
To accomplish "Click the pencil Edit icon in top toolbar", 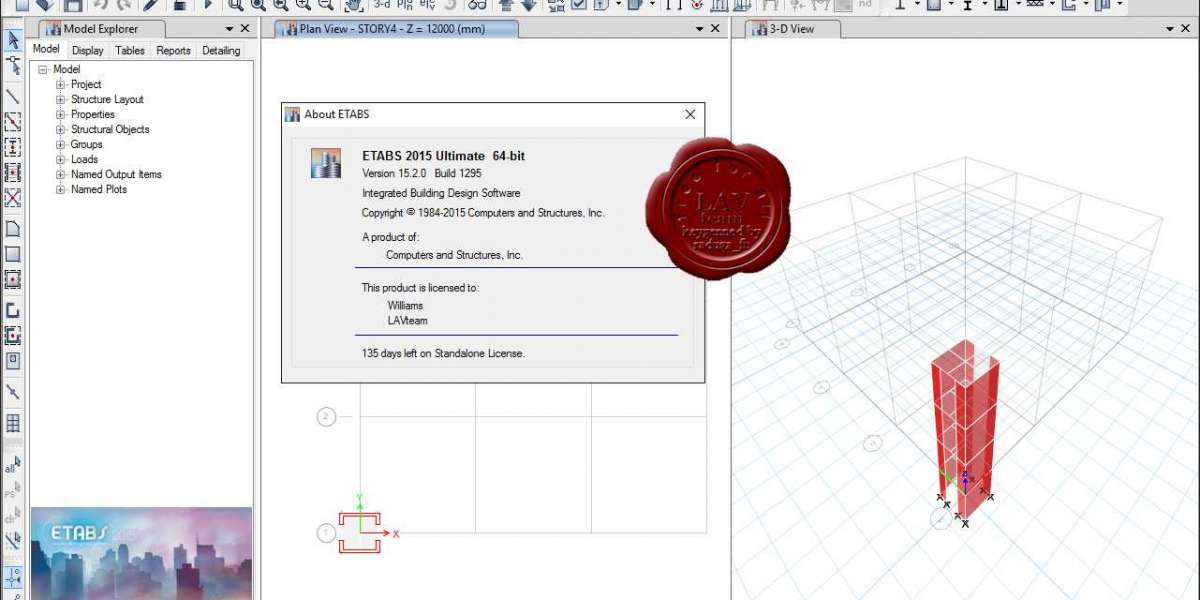I will [x=151, y=5].
